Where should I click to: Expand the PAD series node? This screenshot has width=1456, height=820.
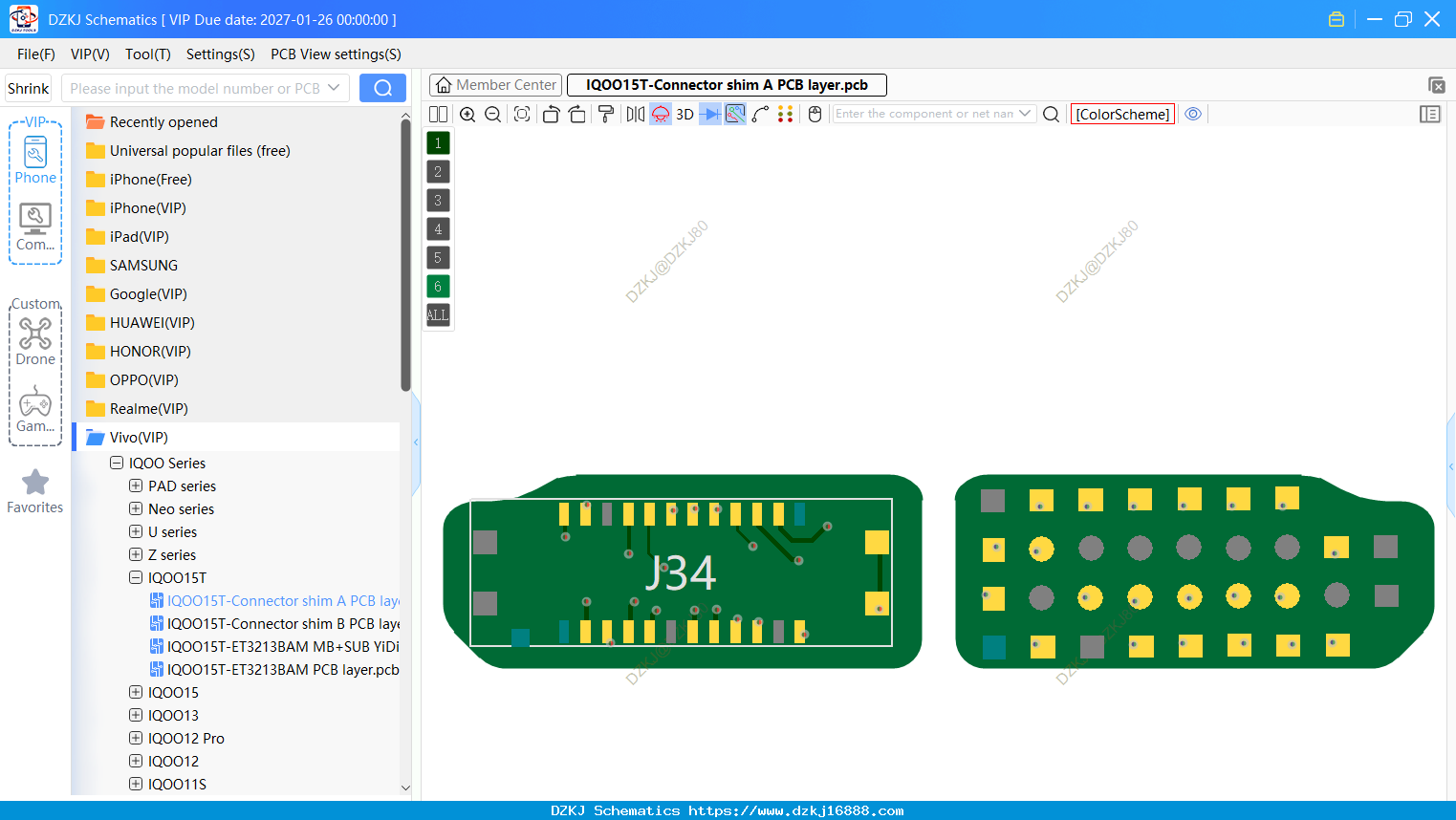click(136, 486)
